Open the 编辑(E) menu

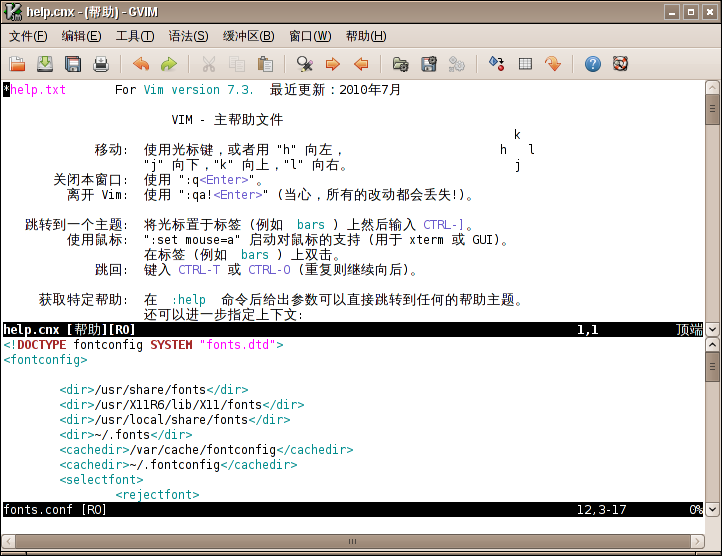click(x=82, y=36)
